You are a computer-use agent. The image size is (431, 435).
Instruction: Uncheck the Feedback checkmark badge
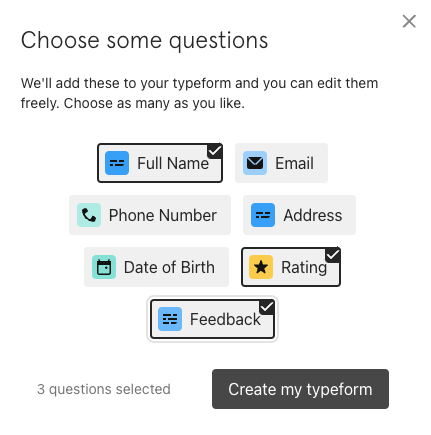pos(267,307)
